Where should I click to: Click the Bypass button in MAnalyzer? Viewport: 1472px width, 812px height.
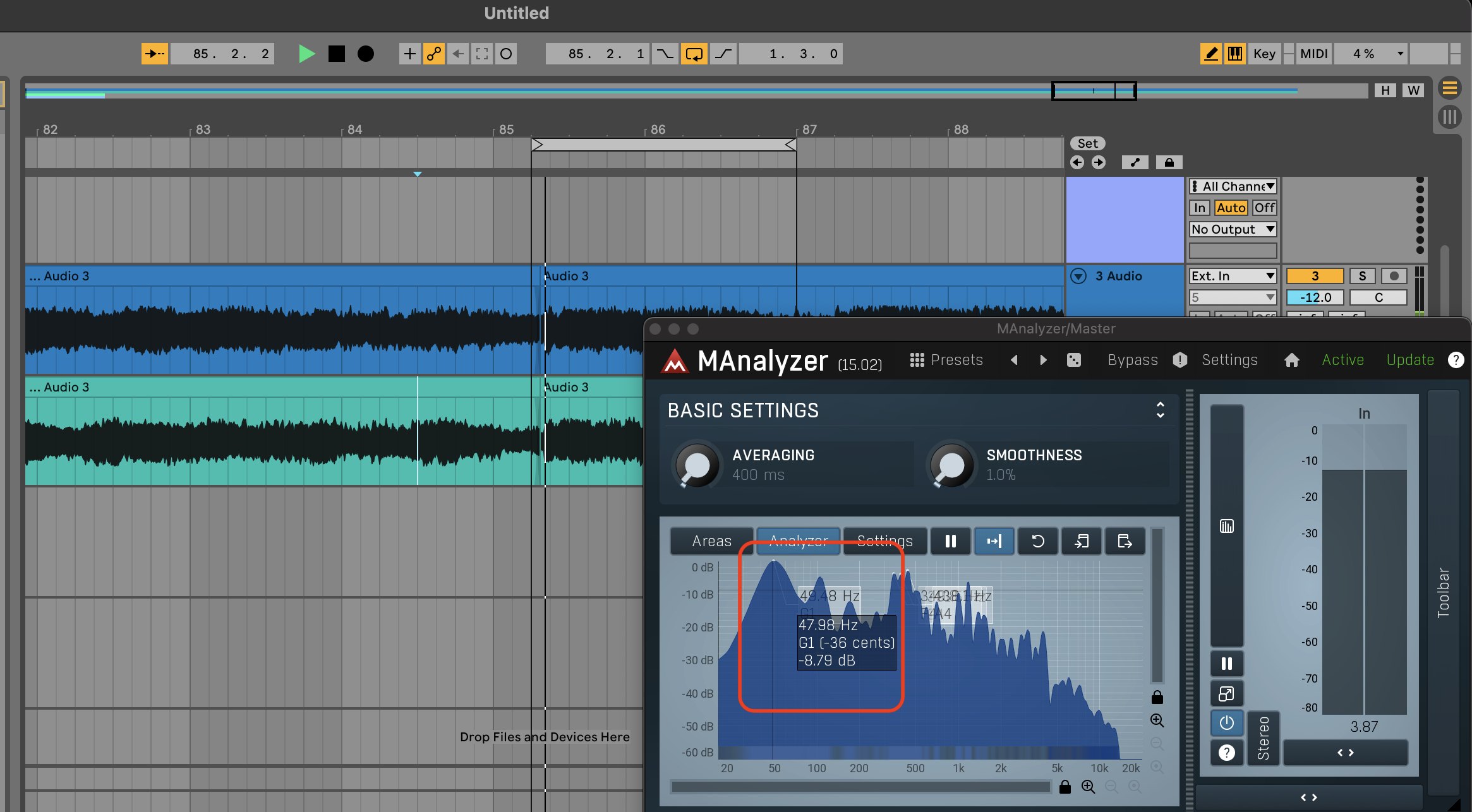point(1132,360)
